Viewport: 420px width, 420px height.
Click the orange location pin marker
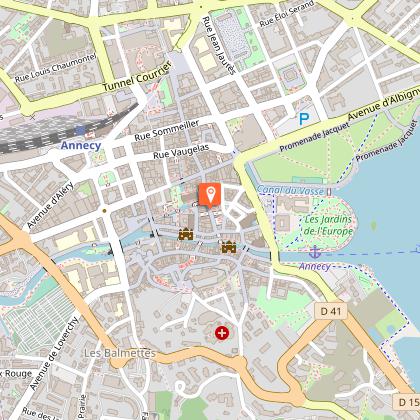pos(210,195)
